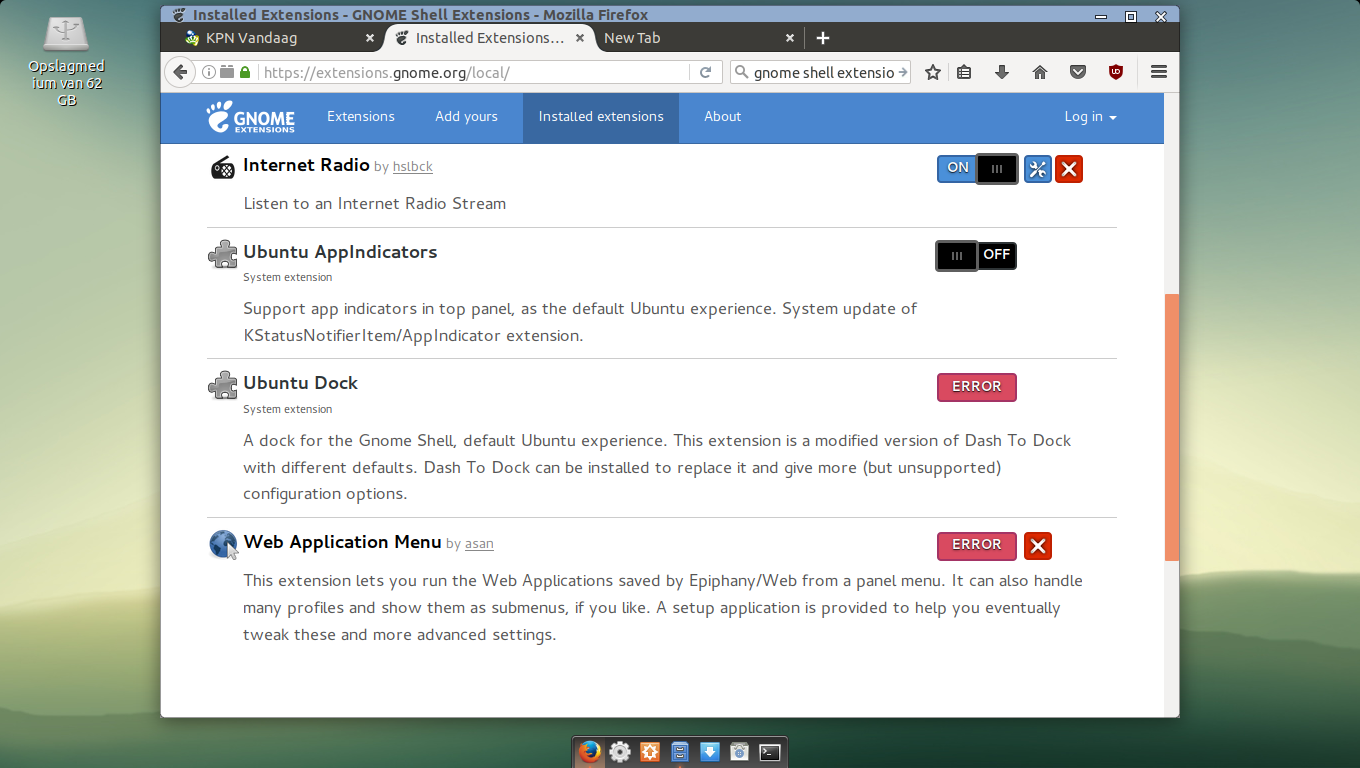
Task: Open the Firefox hamburger menu
Action: click(x=1159, y=72)
